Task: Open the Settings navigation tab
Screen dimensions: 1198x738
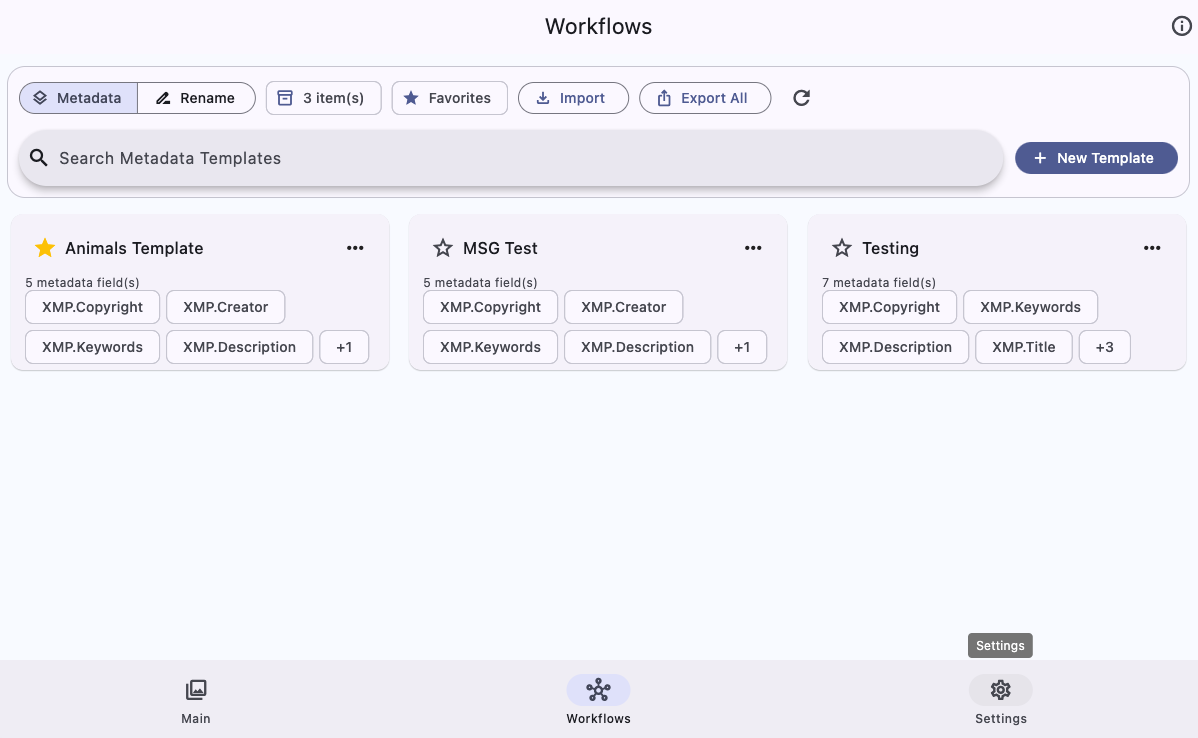Action: [x=1001, y=701]
